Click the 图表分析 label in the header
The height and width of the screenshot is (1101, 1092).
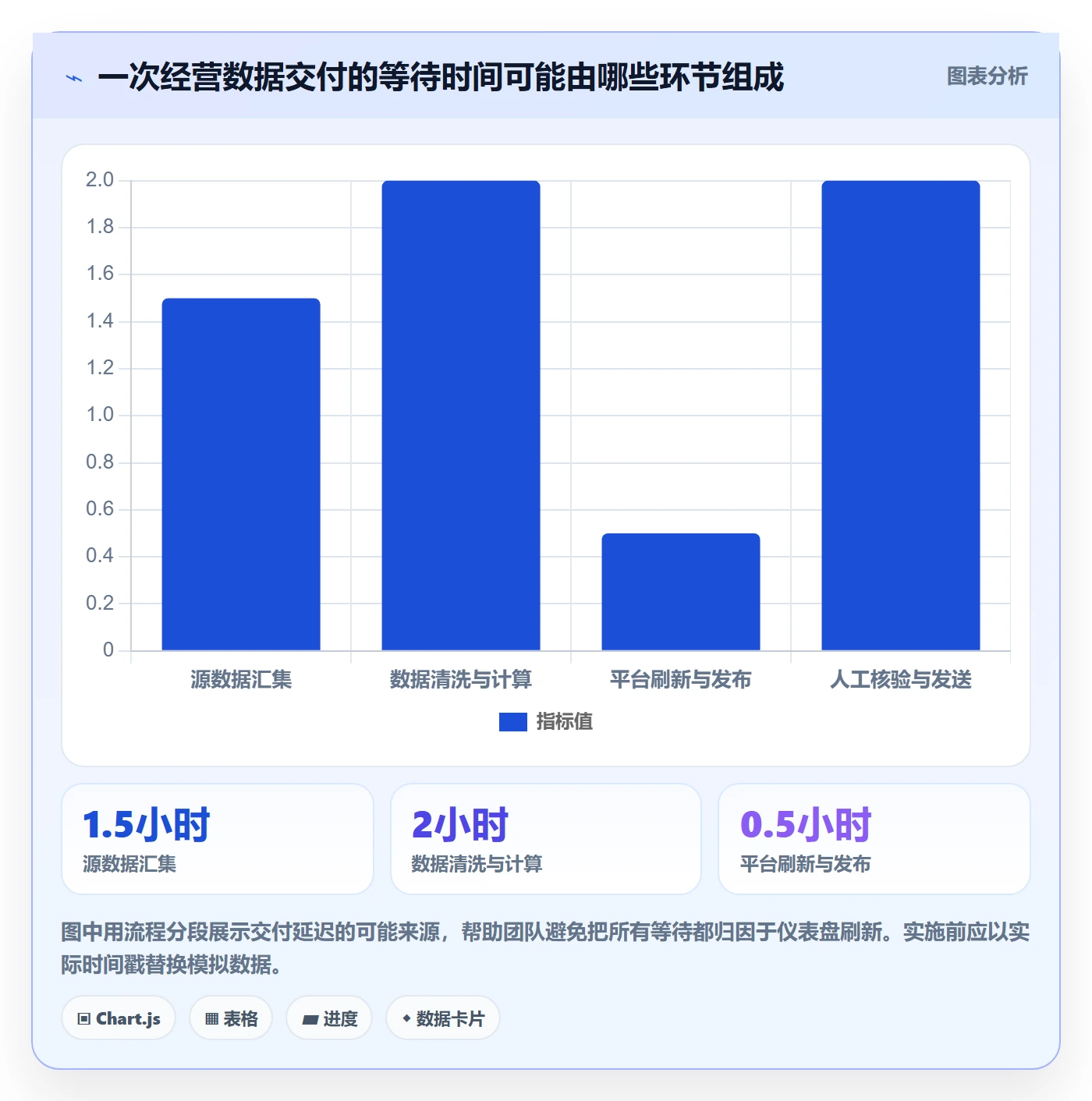(987, 76)
